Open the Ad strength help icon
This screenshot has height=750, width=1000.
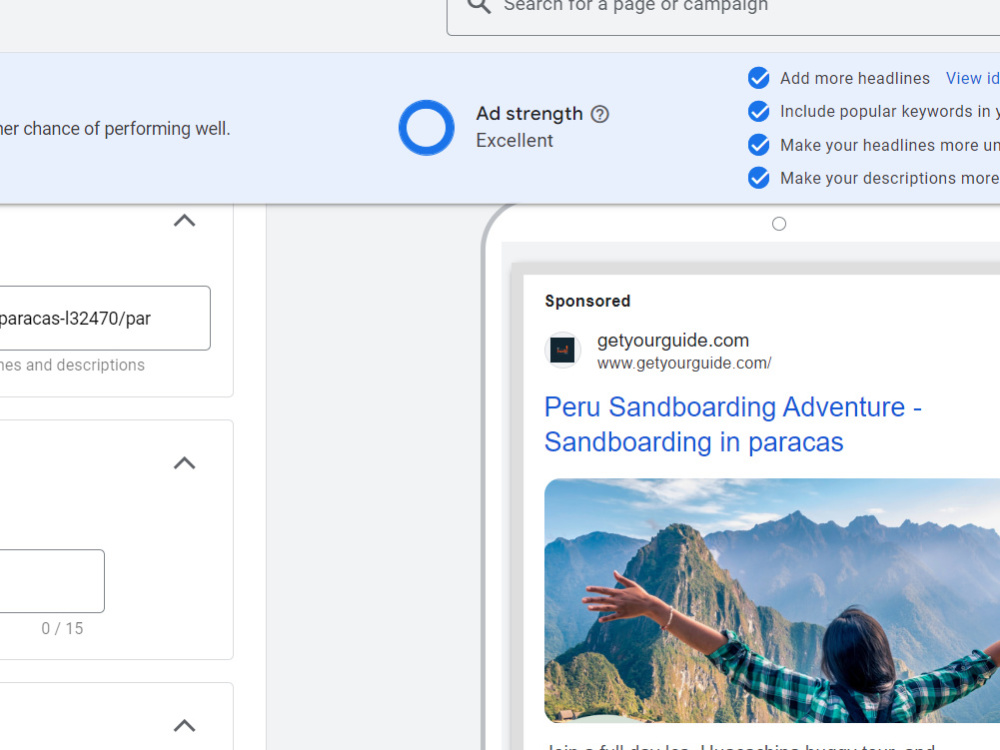599,114
